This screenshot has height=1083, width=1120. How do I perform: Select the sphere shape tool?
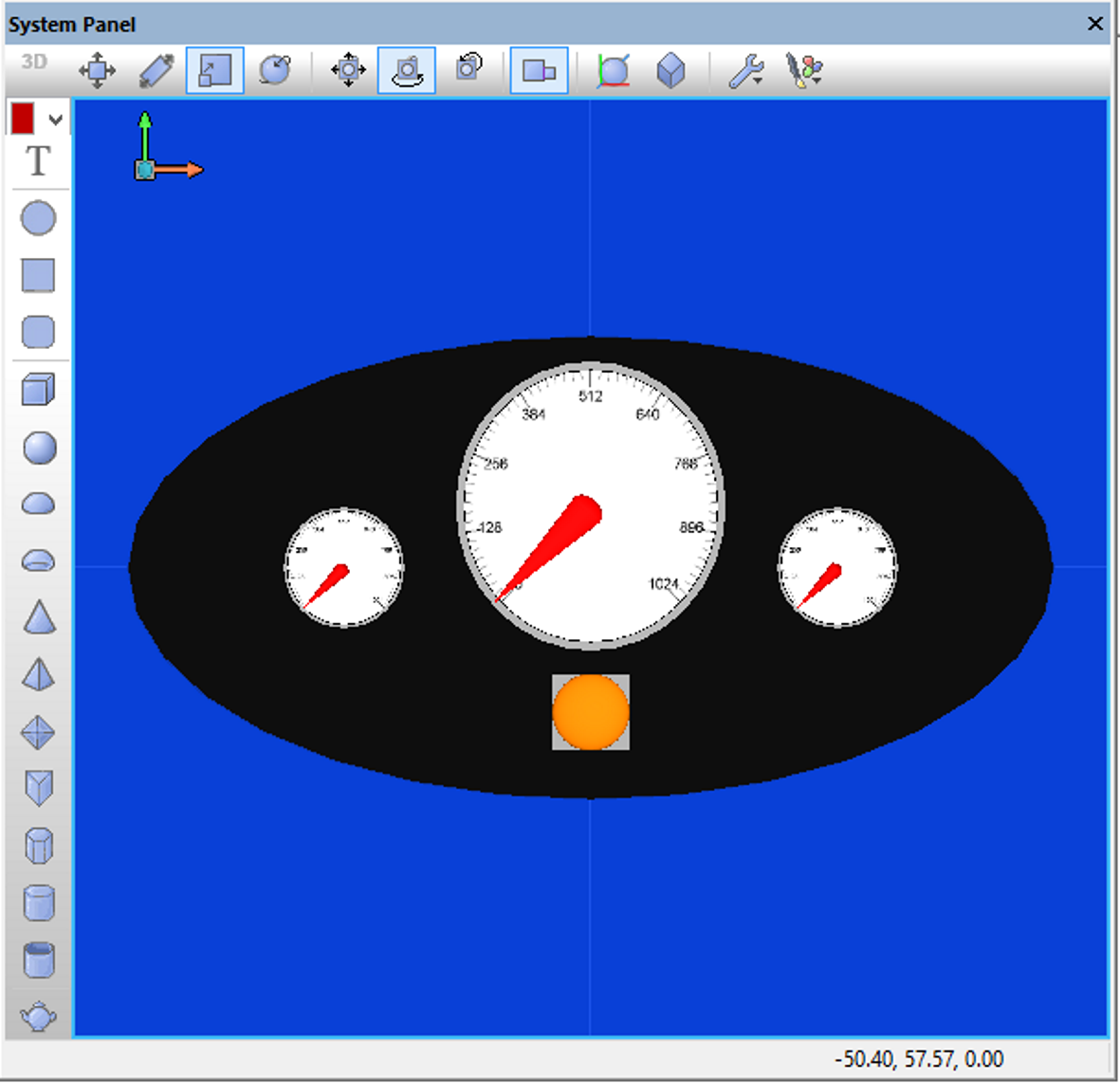click(x=38, y=448)
